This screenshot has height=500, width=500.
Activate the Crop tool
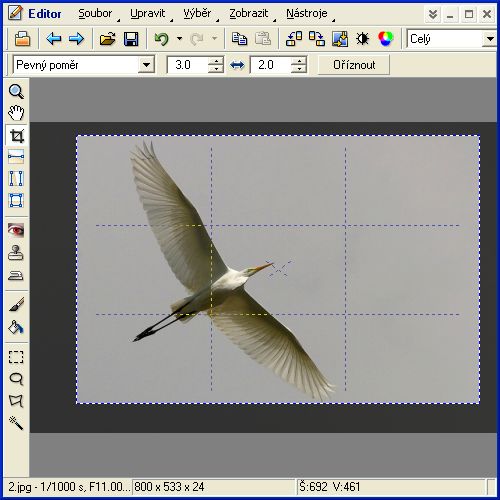tap(16, 136)
